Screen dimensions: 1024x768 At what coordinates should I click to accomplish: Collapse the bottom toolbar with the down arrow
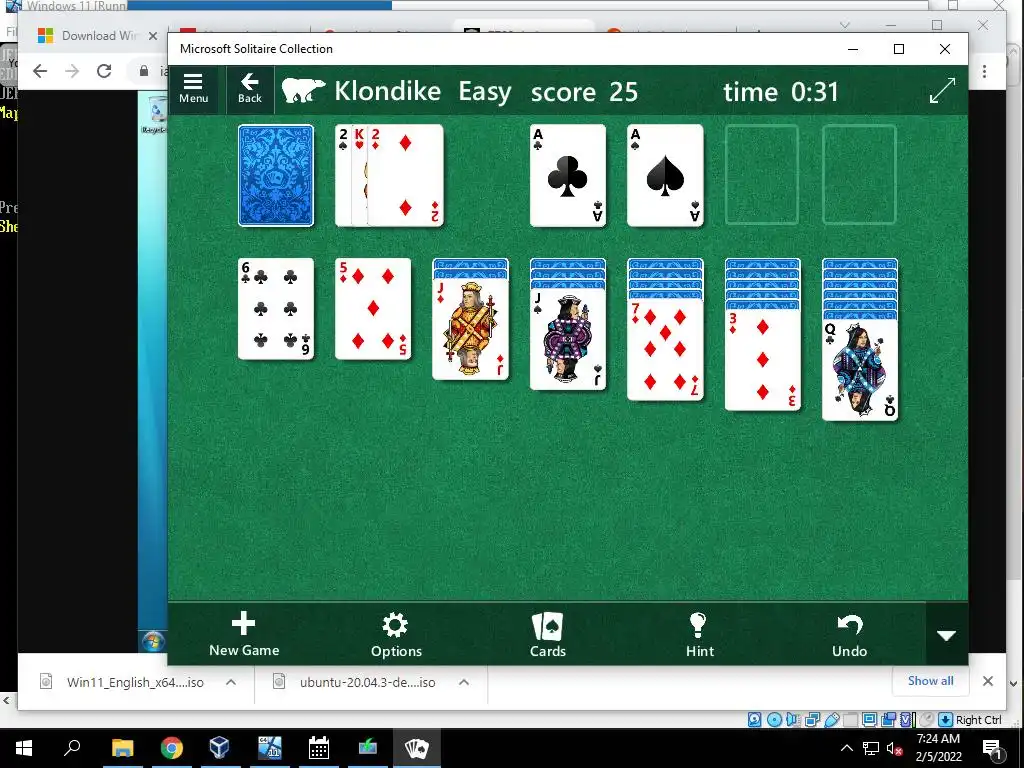(x=946, y=635)
